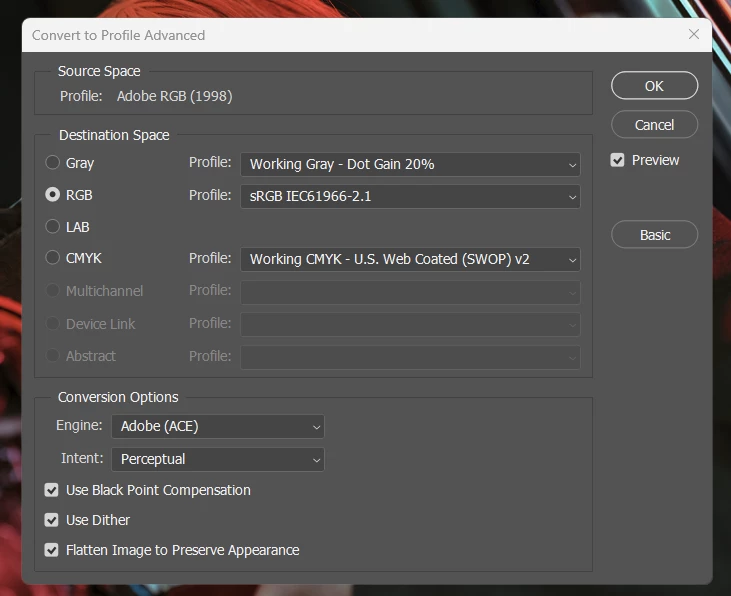Toggle the Preview checkbox
Image resolution: width=731 pixels, height=596 pixels.
(x=617, y=160)
